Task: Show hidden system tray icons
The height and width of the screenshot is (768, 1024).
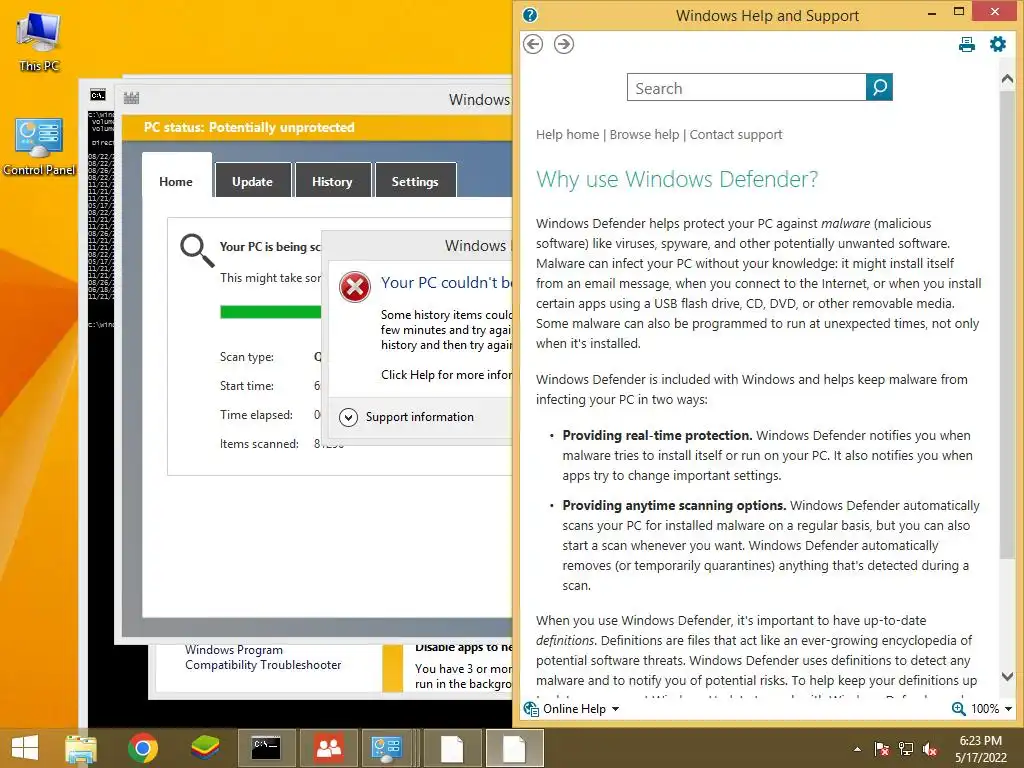Action: point(857,749)
